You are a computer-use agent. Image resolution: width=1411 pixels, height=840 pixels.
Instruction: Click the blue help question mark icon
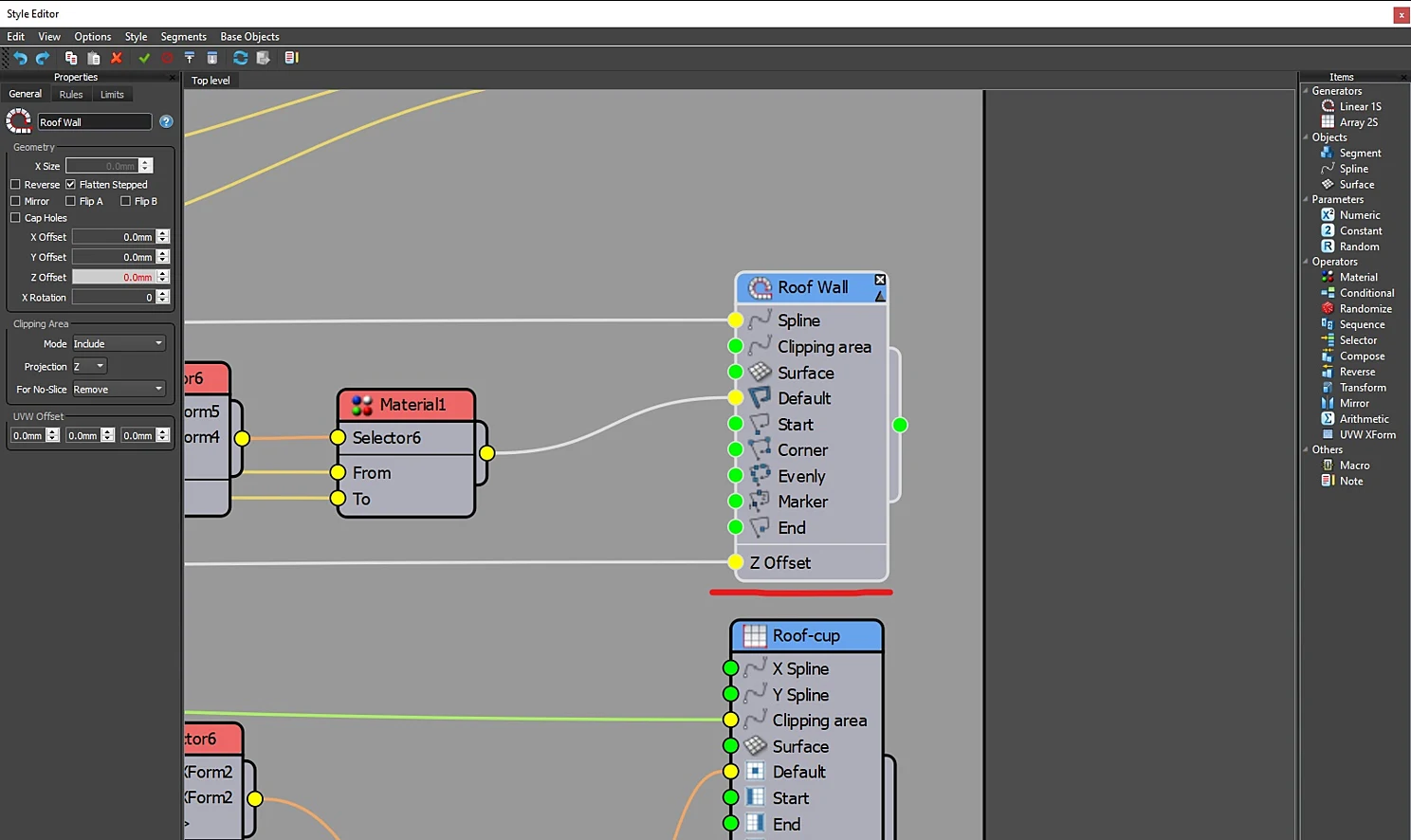pos(166,121)
